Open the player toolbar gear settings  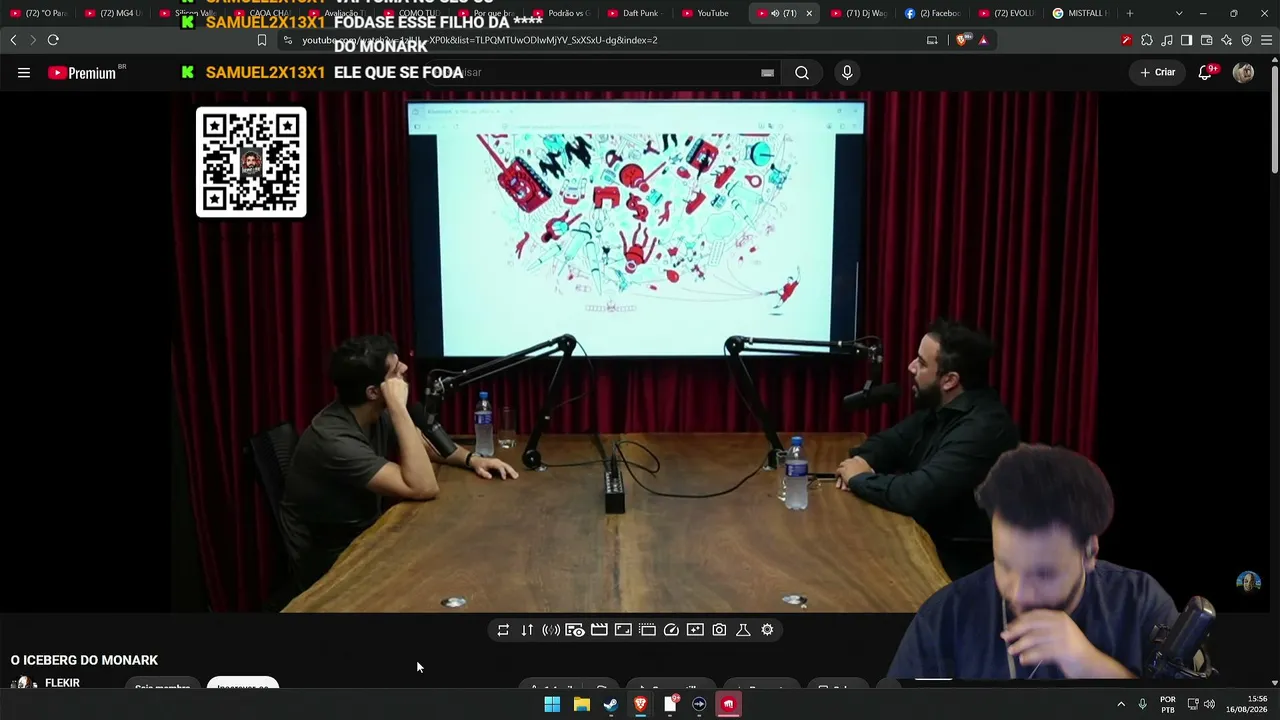767,630
